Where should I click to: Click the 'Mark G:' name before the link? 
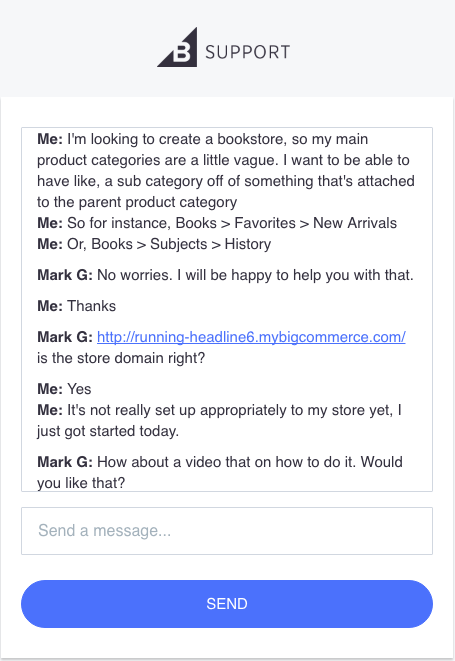tap(65, 337)
